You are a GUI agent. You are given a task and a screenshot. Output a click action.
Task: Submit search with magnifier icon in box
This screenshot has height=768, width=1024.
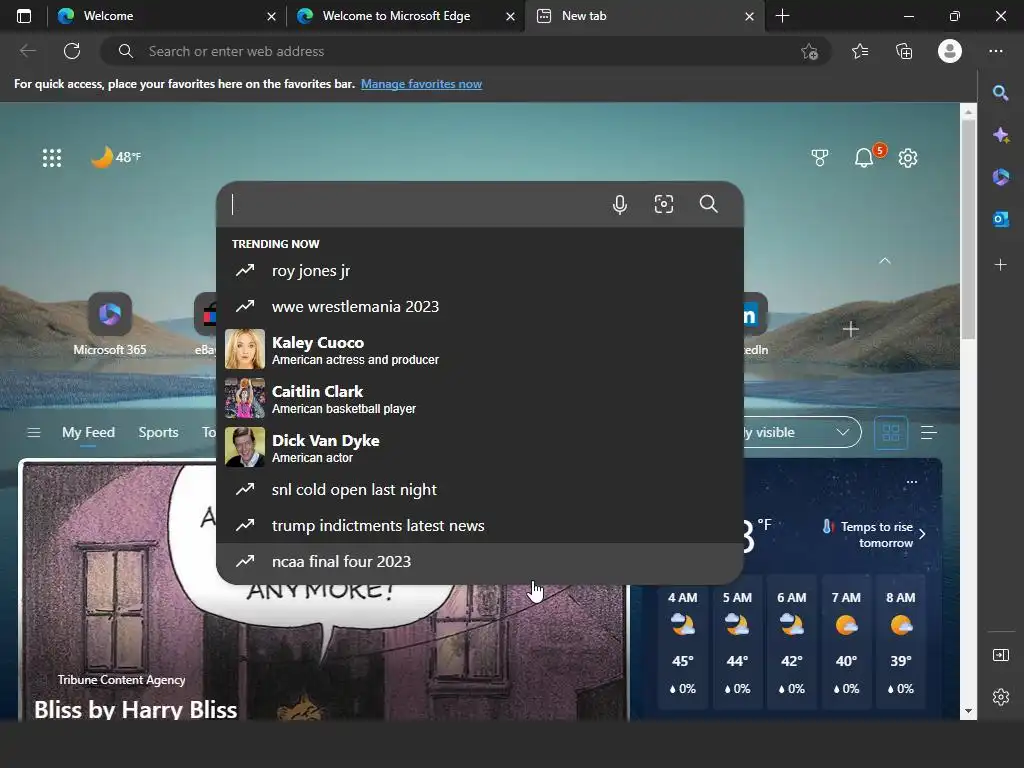click(709, 204)
